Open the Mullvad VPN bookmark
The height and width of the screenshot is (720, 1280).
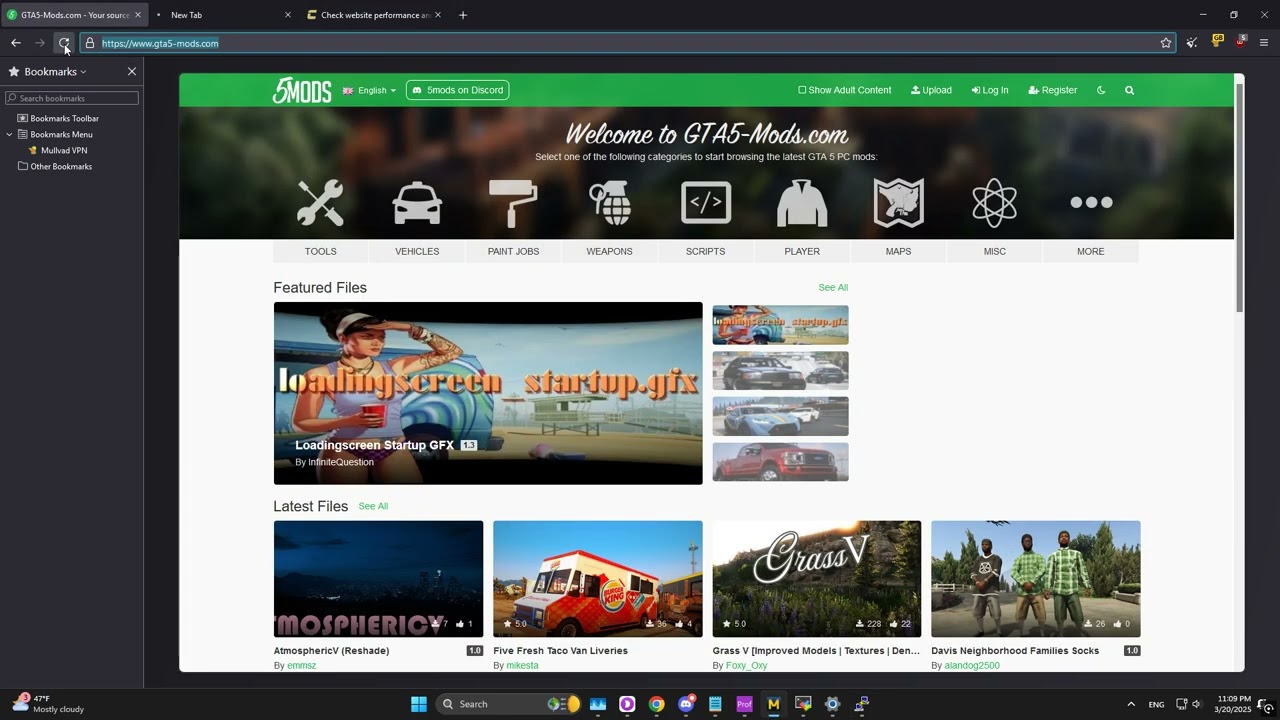[64, 150]
